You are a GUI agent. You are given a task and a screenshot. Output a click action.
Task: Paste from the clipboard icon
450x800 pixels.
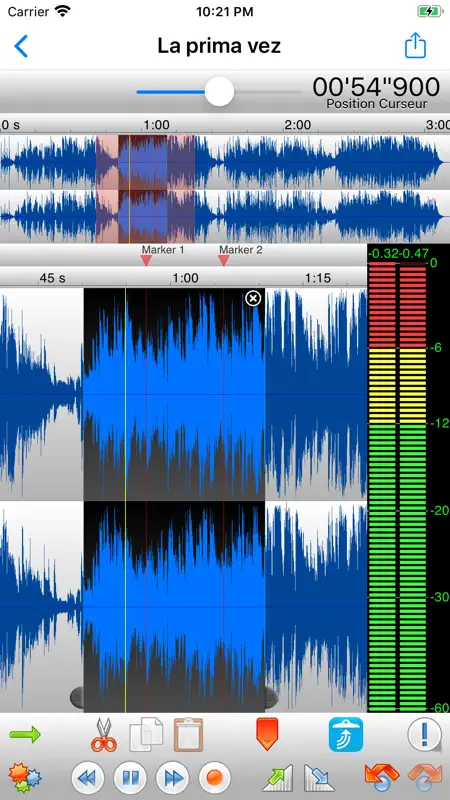(x=188, y=735)
